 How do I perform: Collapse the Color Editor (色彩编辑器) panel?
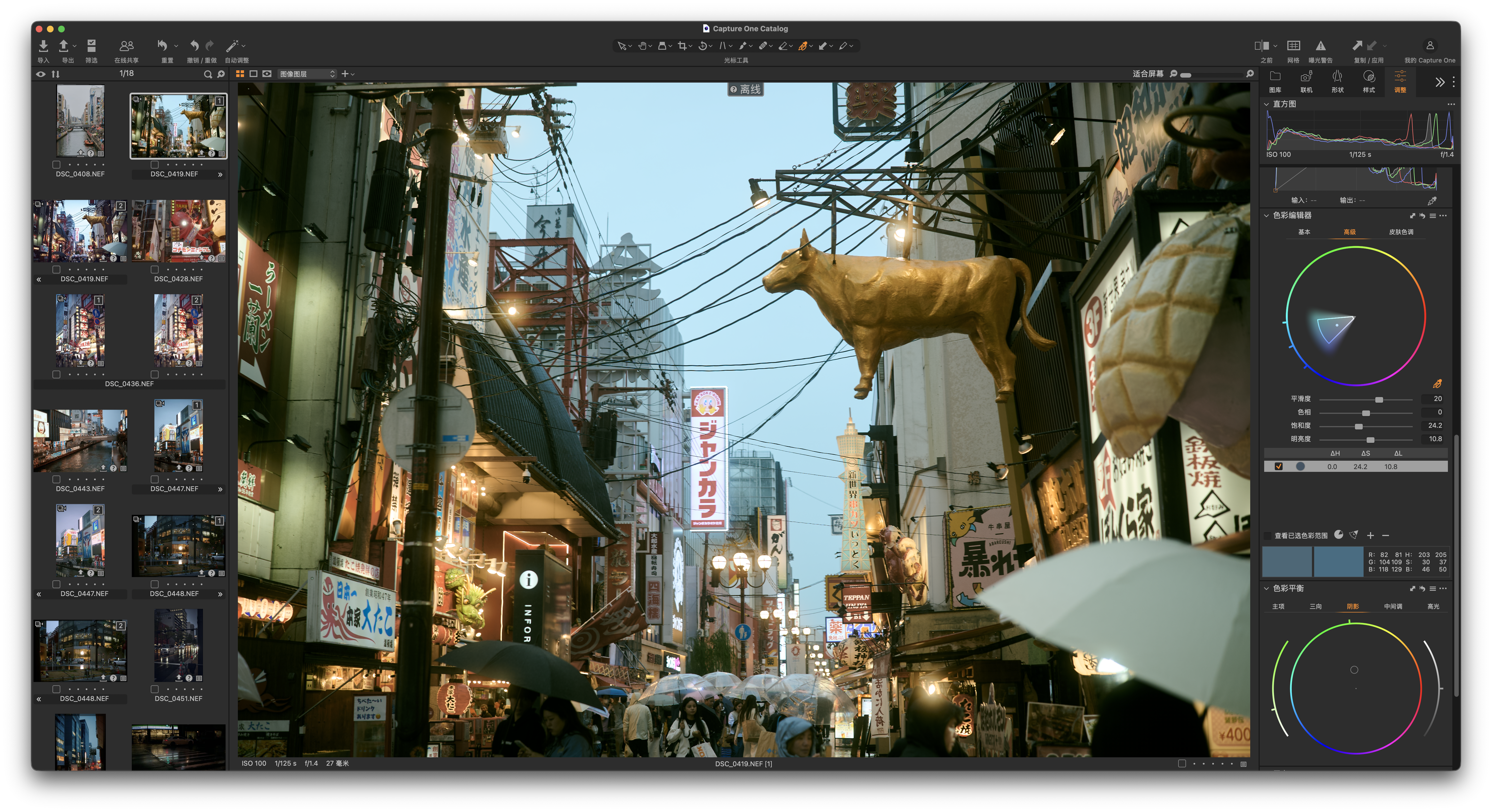point(1266,215)
